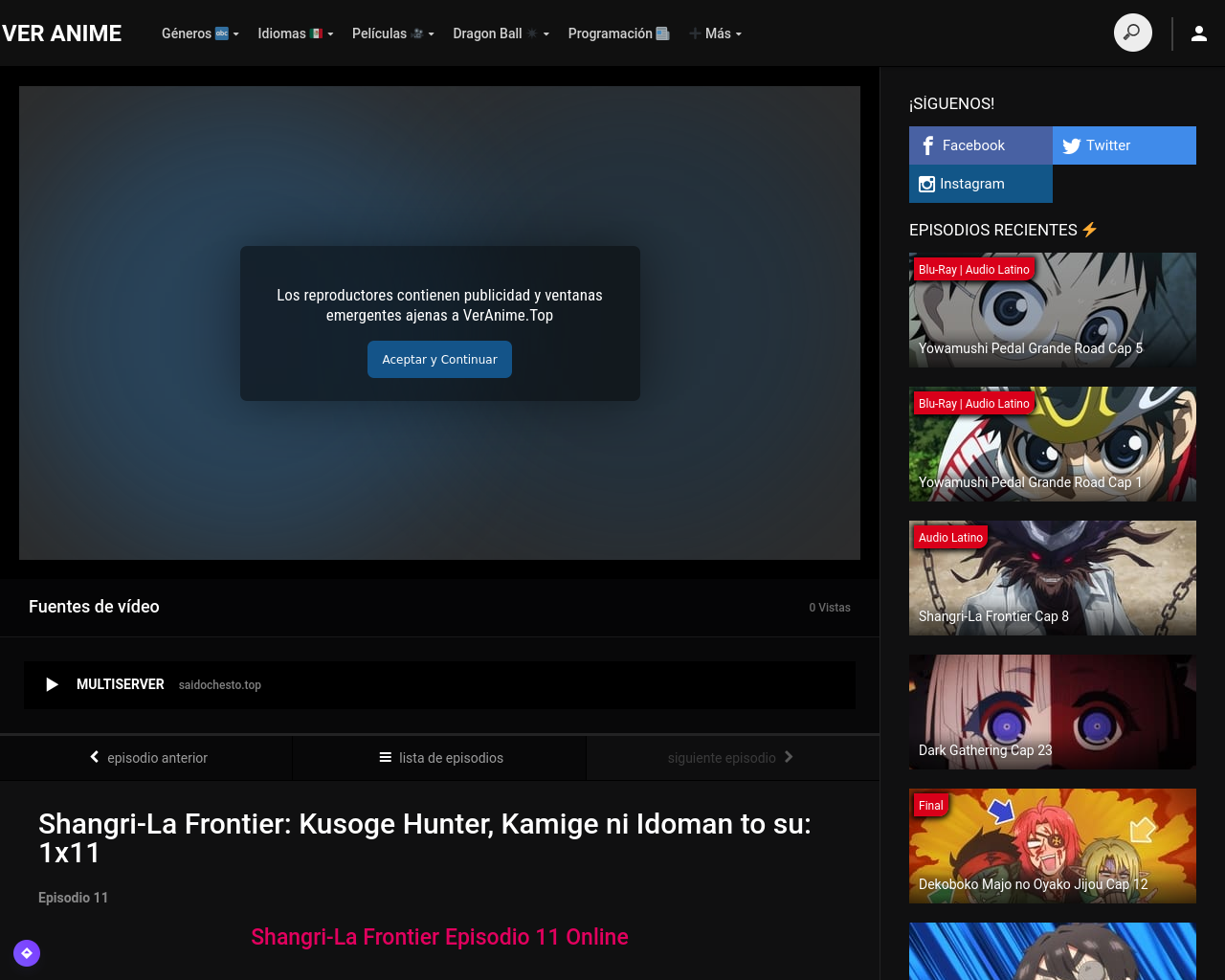The height and width of the screenshot is (980, 1225).
Task: Open the Instagram follow link
Action: (981, 184)
